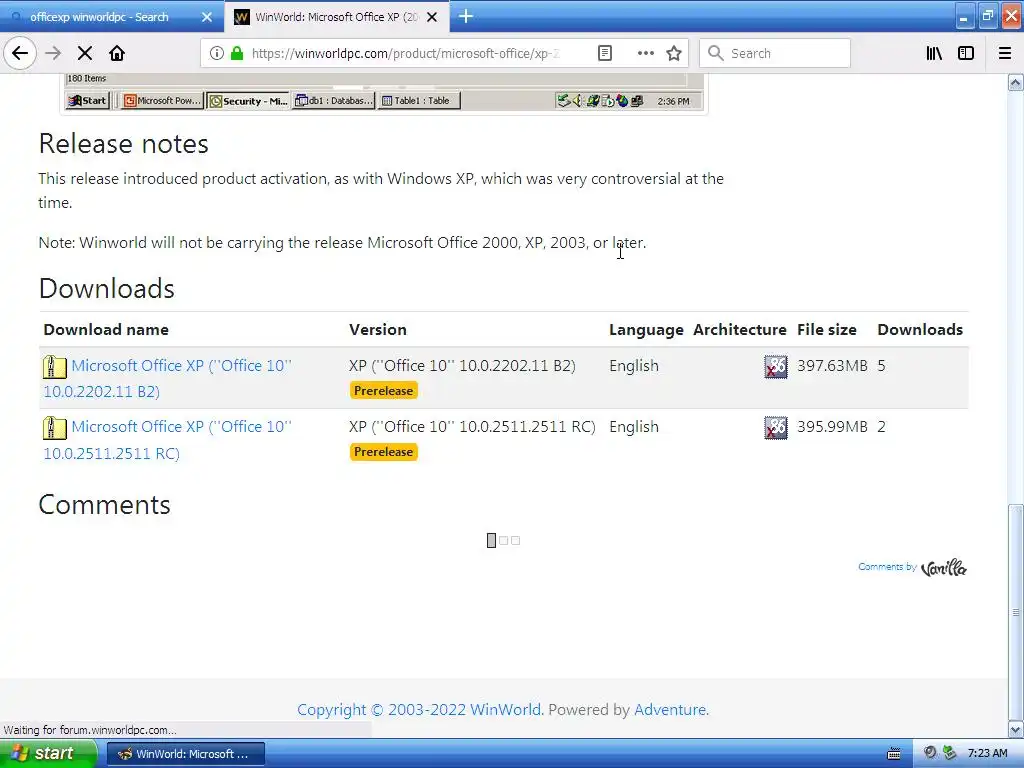Click the Comments heading

point(104,505)
